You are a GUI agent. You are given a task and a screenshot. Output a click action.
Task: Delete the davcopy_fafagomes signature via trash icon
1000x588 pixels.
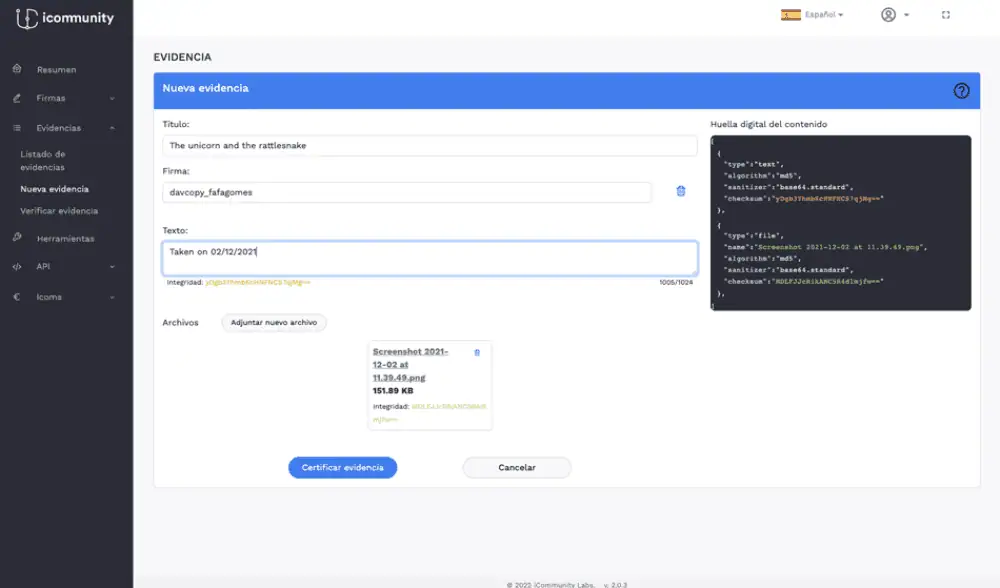[681, 191]
